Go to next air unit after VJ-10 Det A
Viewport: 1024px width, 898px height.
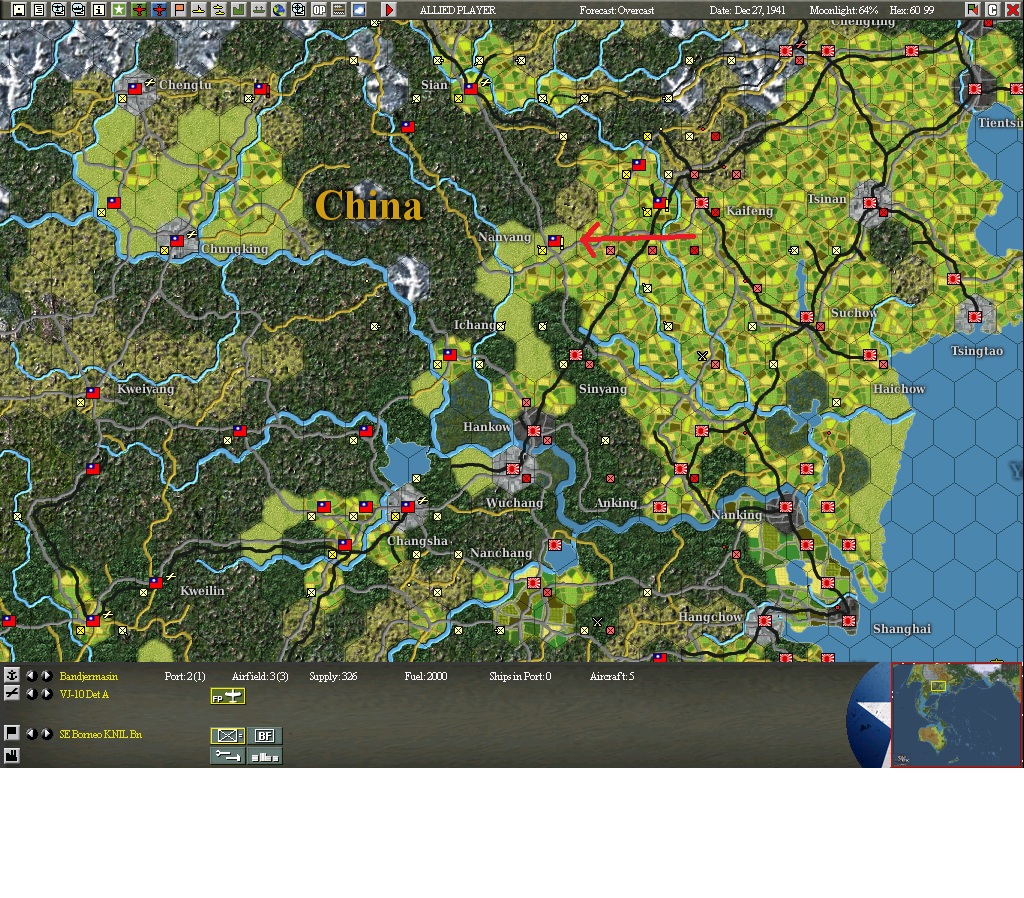point(47,694)
